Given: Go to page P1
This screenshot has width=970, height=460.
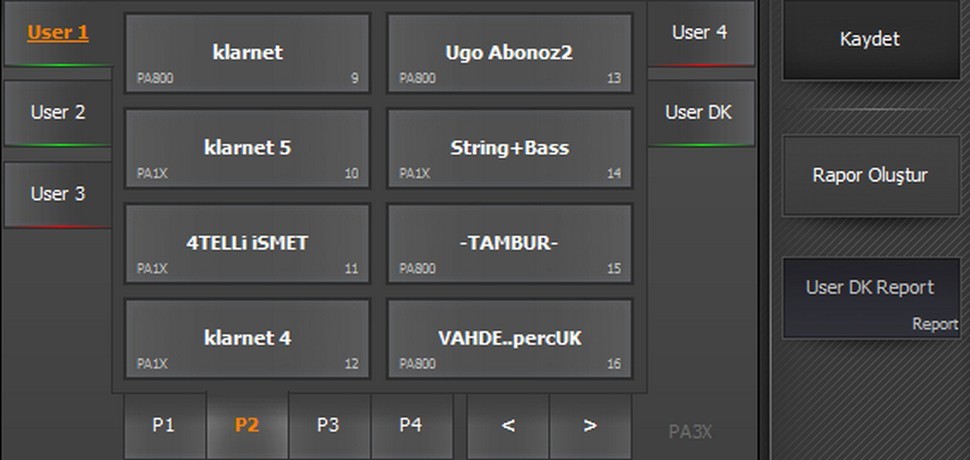Looking at the screenshot, I should pos(164,425).
